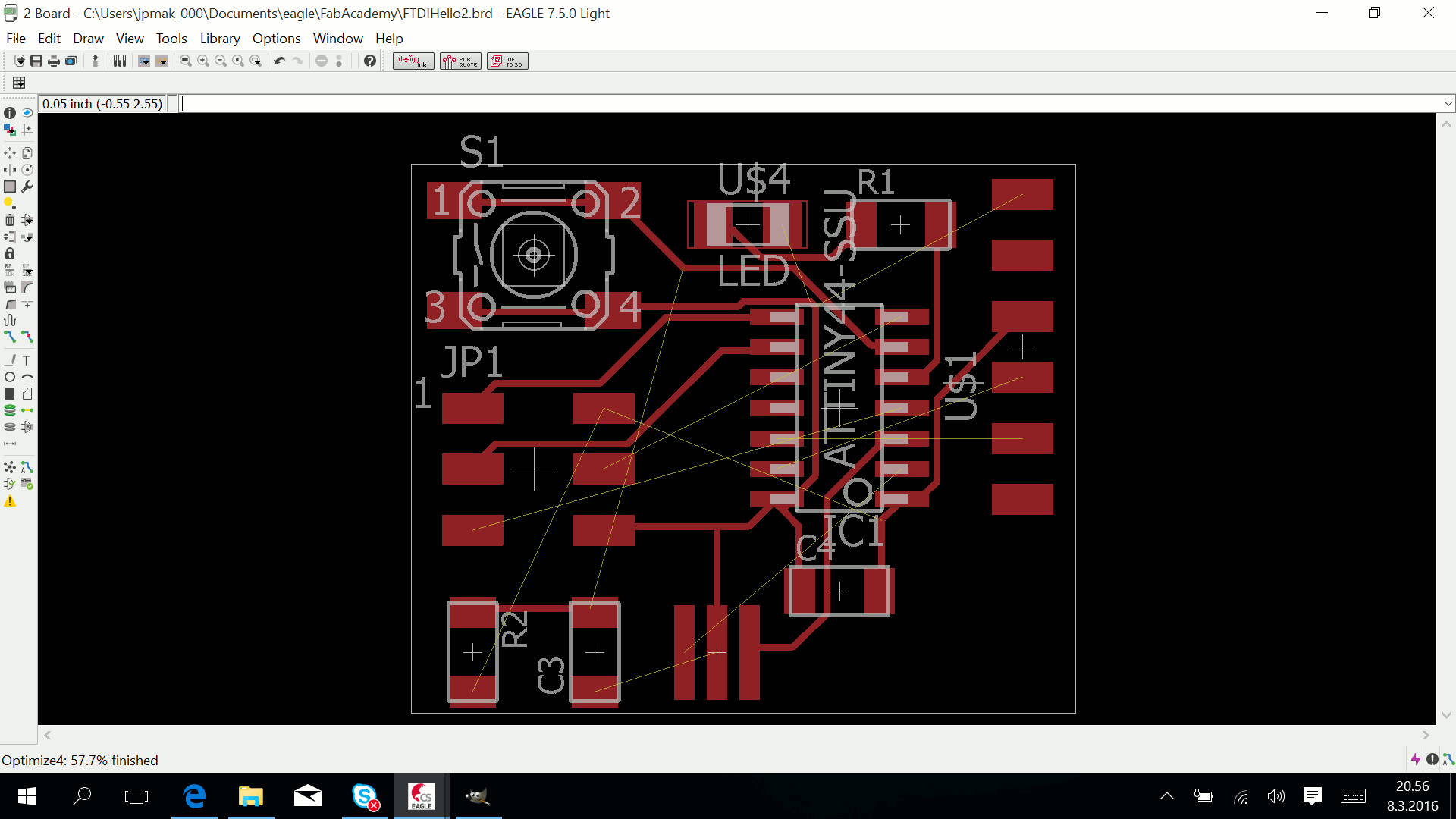
Task: Zoom in on the board
Action: [203, 61]
